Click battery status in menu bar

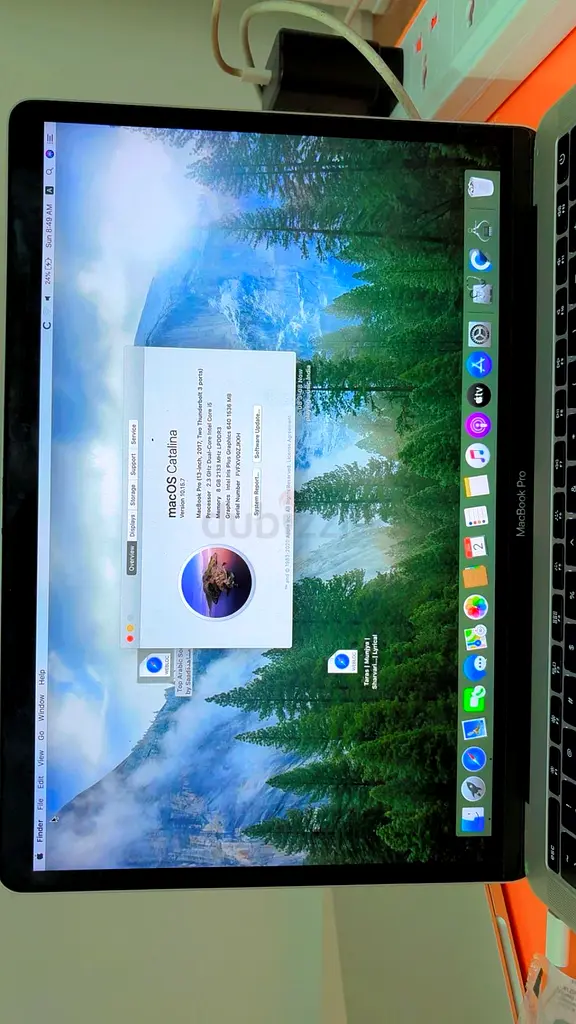[47, 270]
